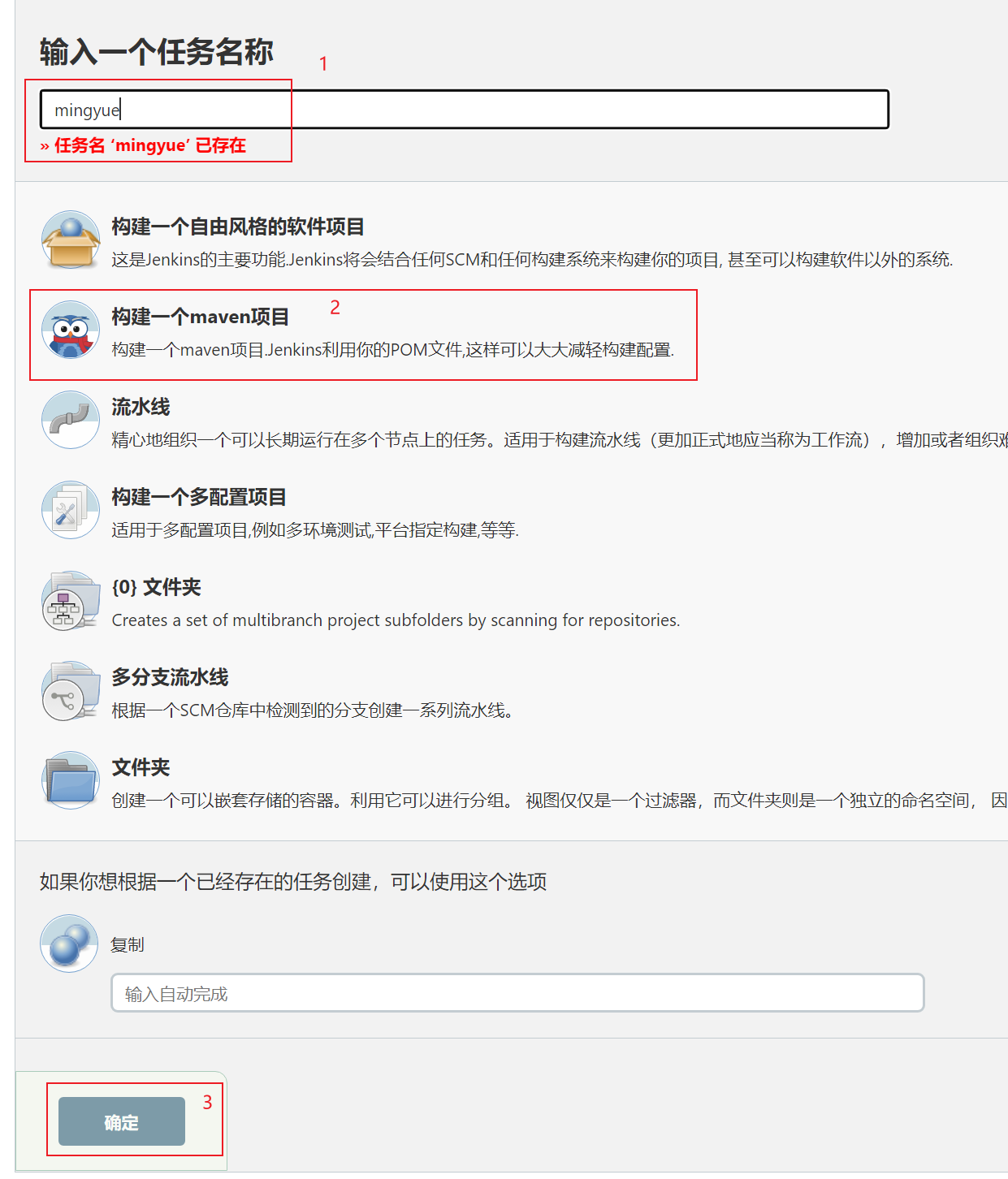Image resolution: width=1008 pixels, height=1179 pixels.
Task: Select the {0} 文件夹 item title
Action: tap(156, 587)
